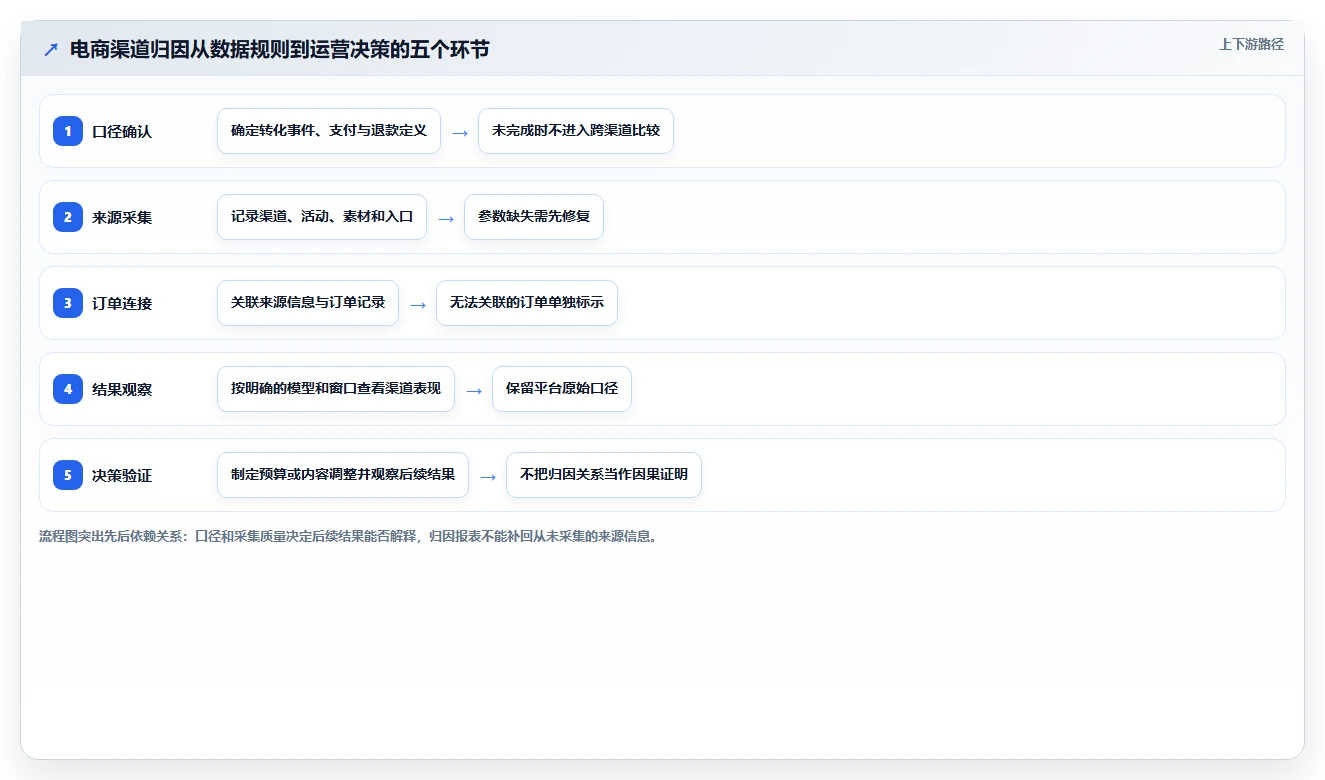Click the 无法关联的订单单独标示 box
1325x780 pixels.
tap(527, 303)
